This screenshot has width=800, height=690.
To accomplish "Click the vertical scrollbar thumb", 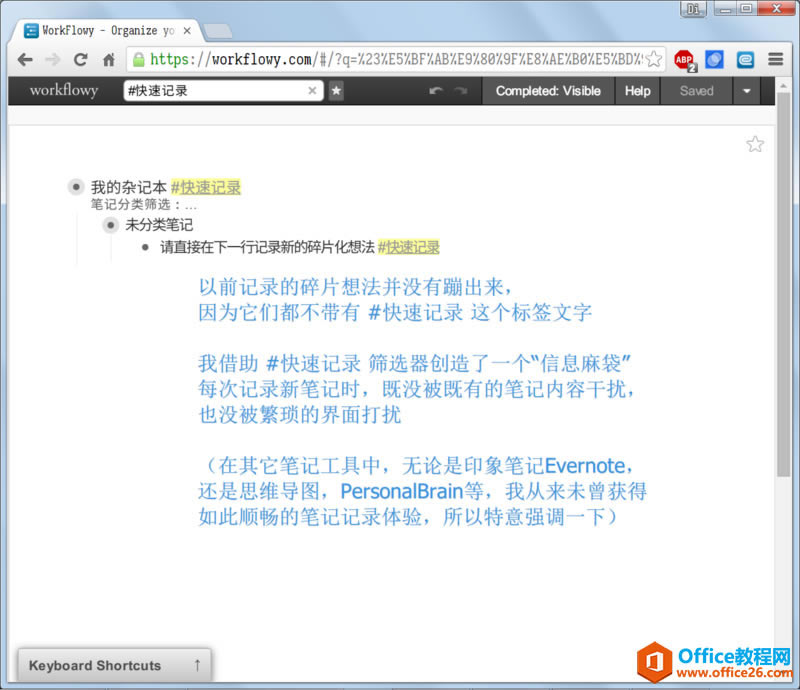I will [x=784, y=285].
